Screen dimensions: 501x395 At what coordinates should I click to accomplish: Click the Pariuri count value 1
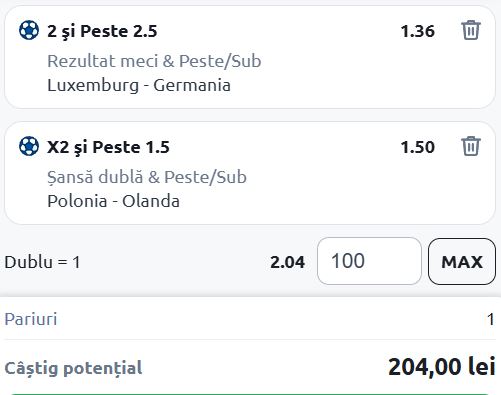point(491,319)
